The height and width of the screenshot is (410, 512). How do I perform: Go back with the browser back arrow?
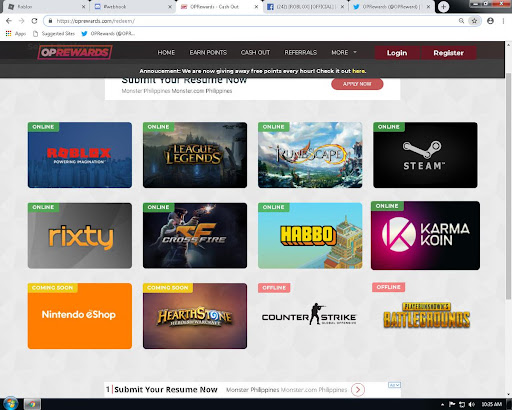(9, 21)
